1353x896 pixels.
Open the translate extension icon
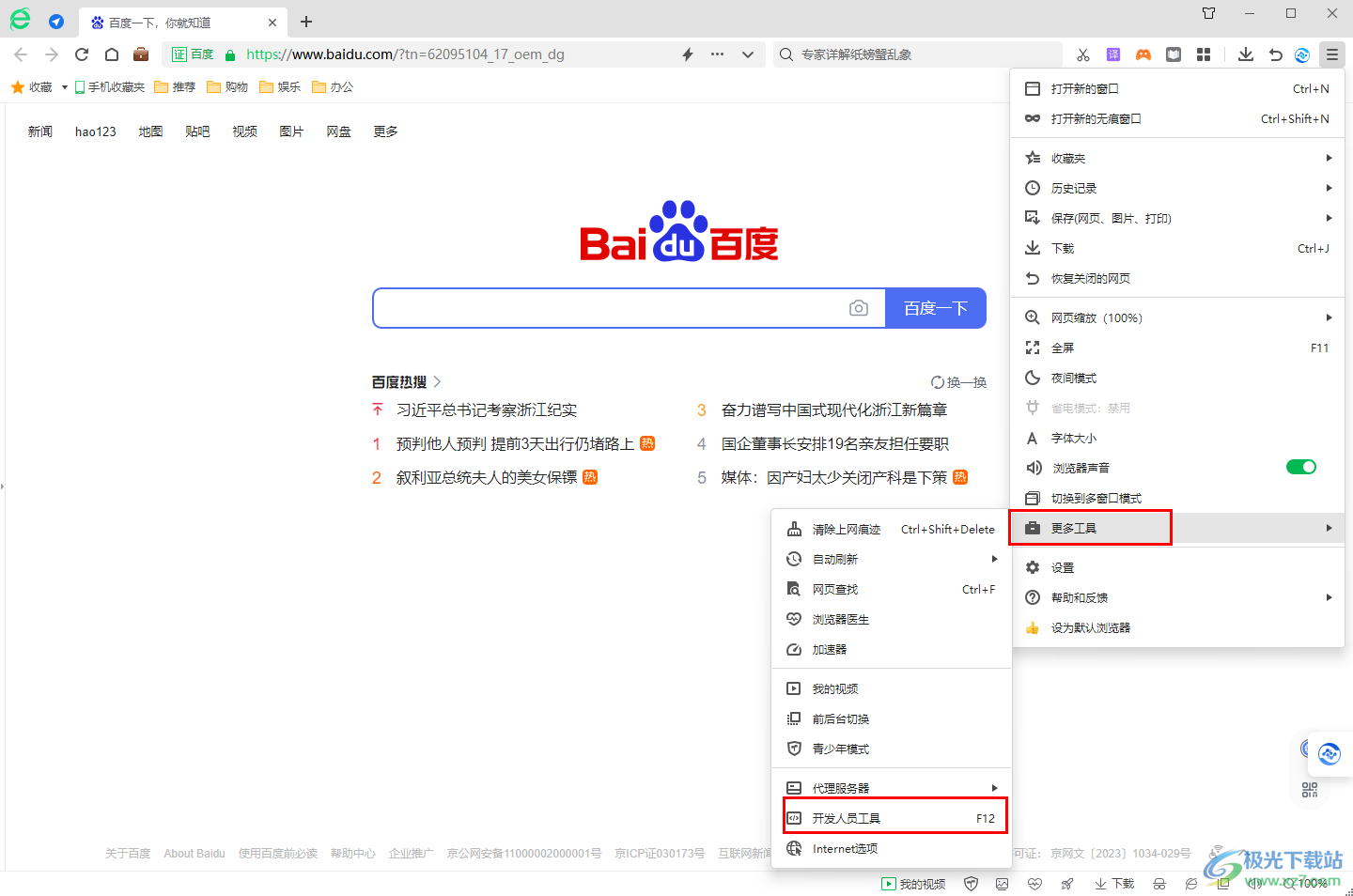1113,54
